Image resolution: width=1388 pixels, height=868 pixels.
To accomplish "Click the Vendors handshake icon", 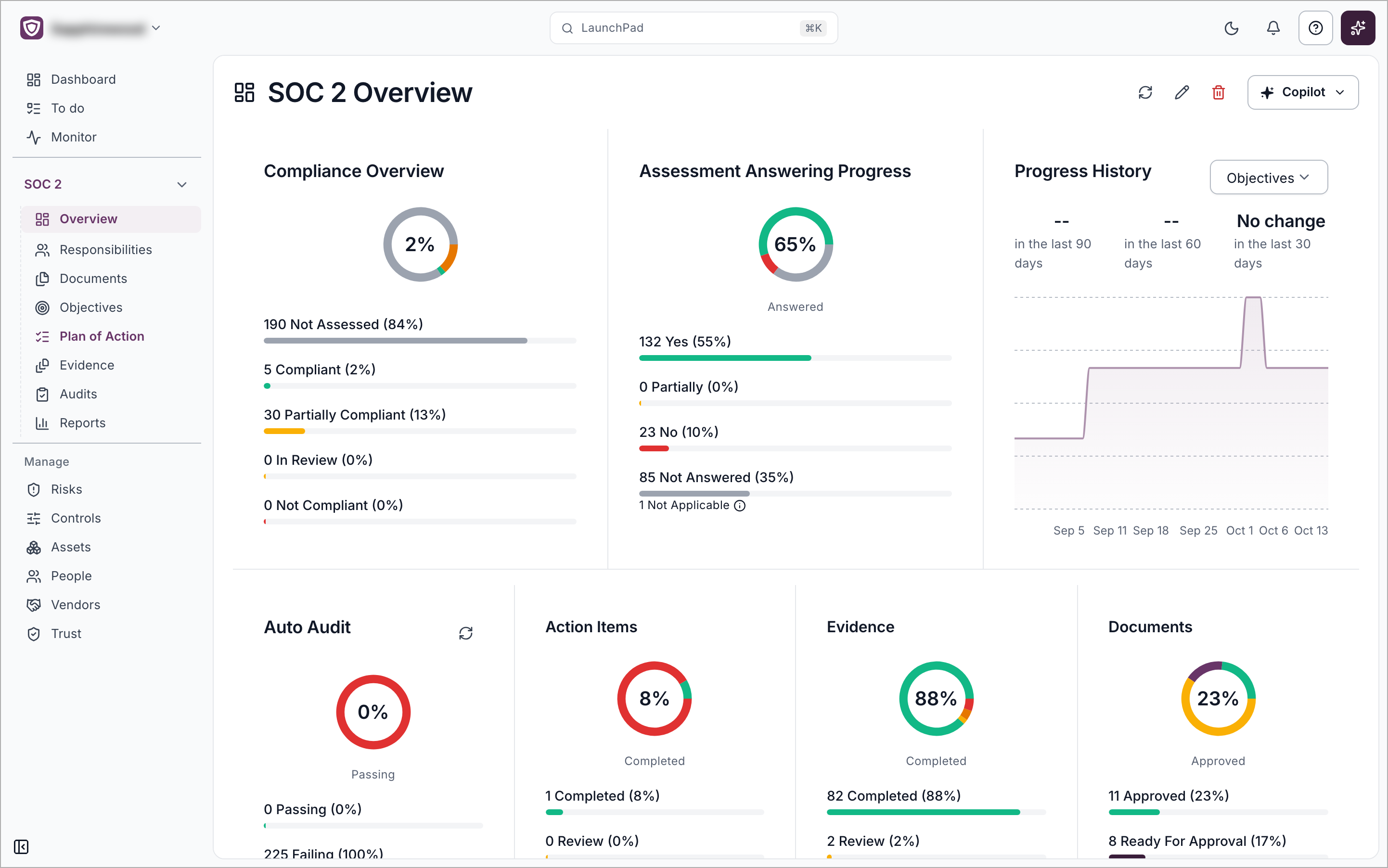I will click(33, 604).
